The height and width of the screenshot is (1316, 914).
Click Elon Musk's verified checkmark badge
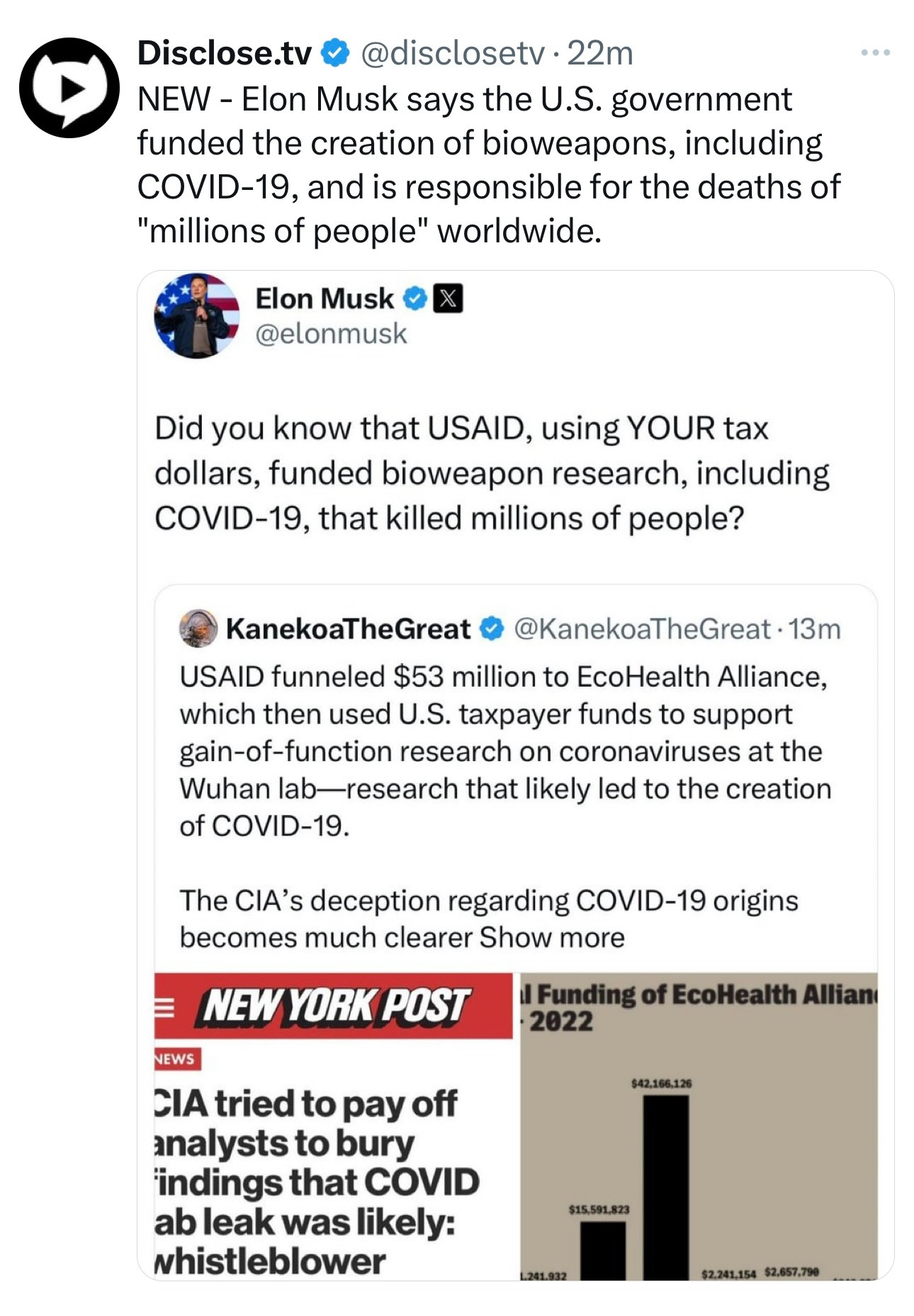(414, 299)
